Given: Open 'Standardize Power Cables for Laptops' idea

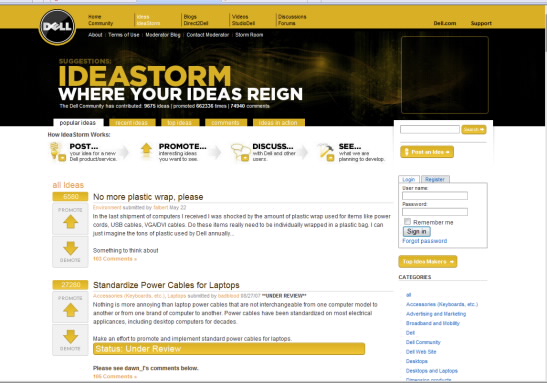Looking at the screenshot, I should click(x=166, y=285).
